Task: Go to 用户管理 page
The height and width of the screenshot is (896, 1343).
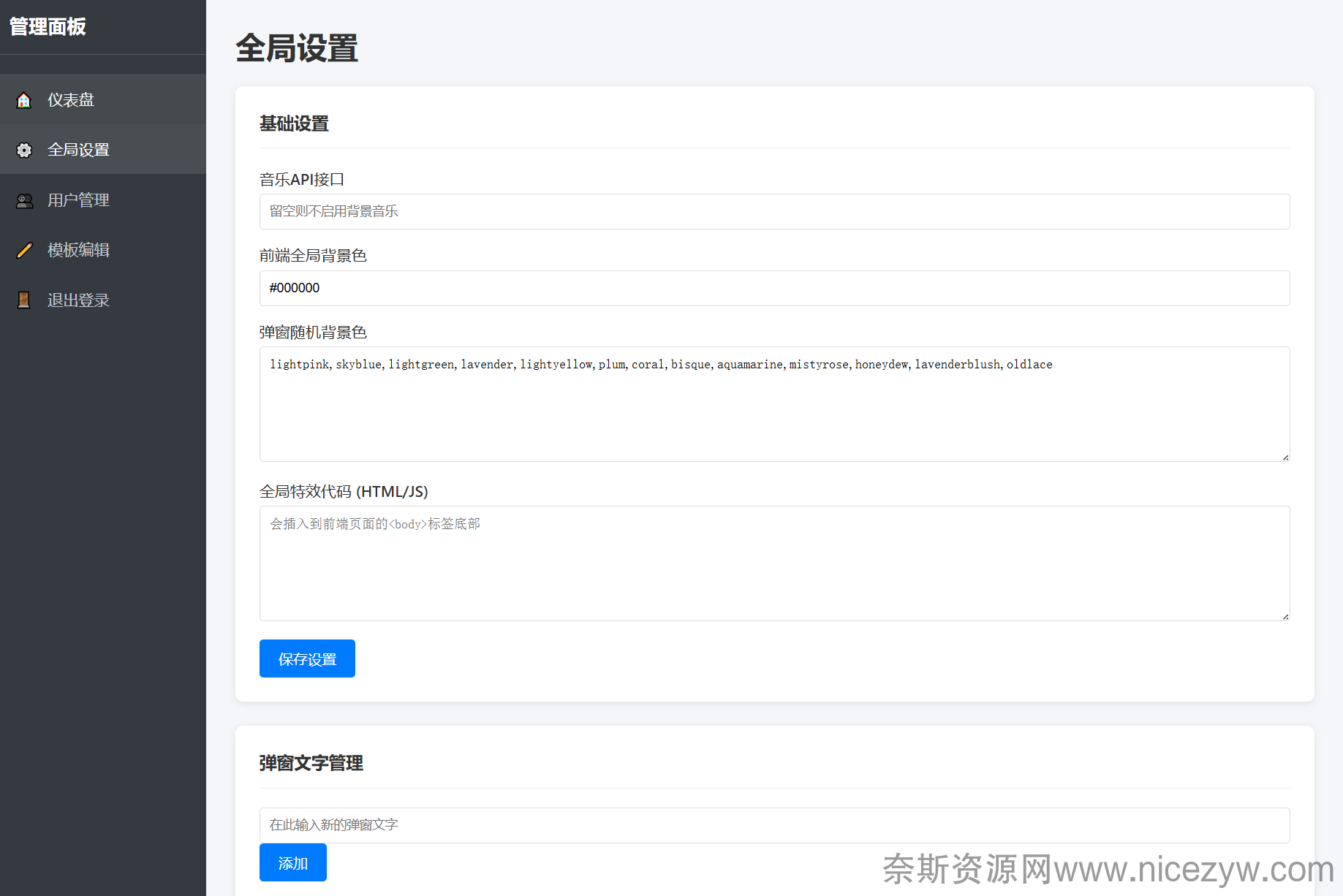Action: [78, 200]
